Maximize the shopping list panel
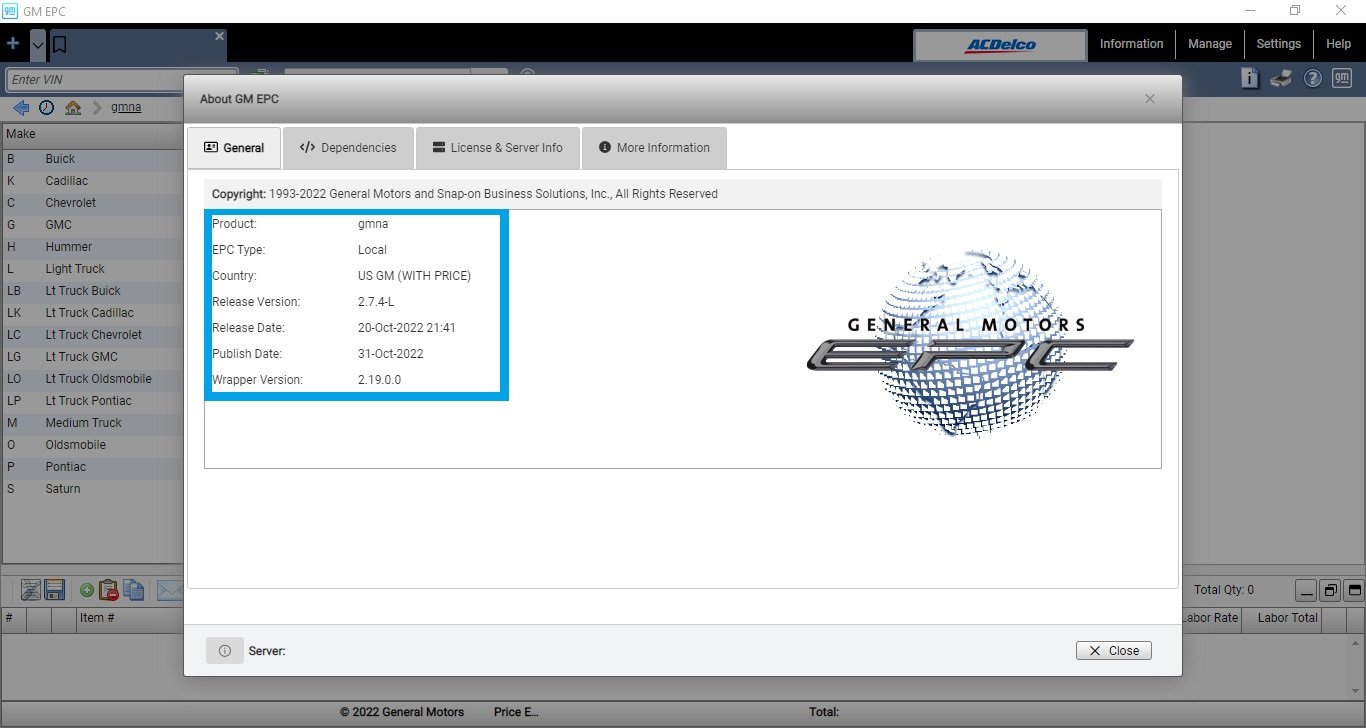This screenshot has width=1366, height=728. point(1354,590)
